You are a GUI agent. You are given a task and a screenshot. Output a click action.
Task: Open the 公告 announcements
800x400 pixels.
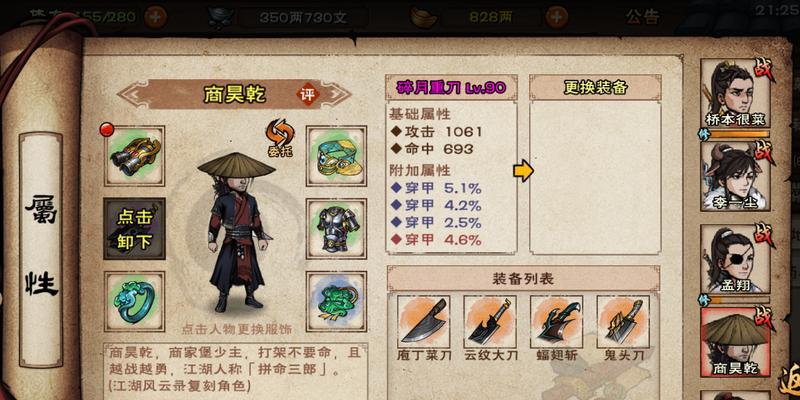click(642, 17)
